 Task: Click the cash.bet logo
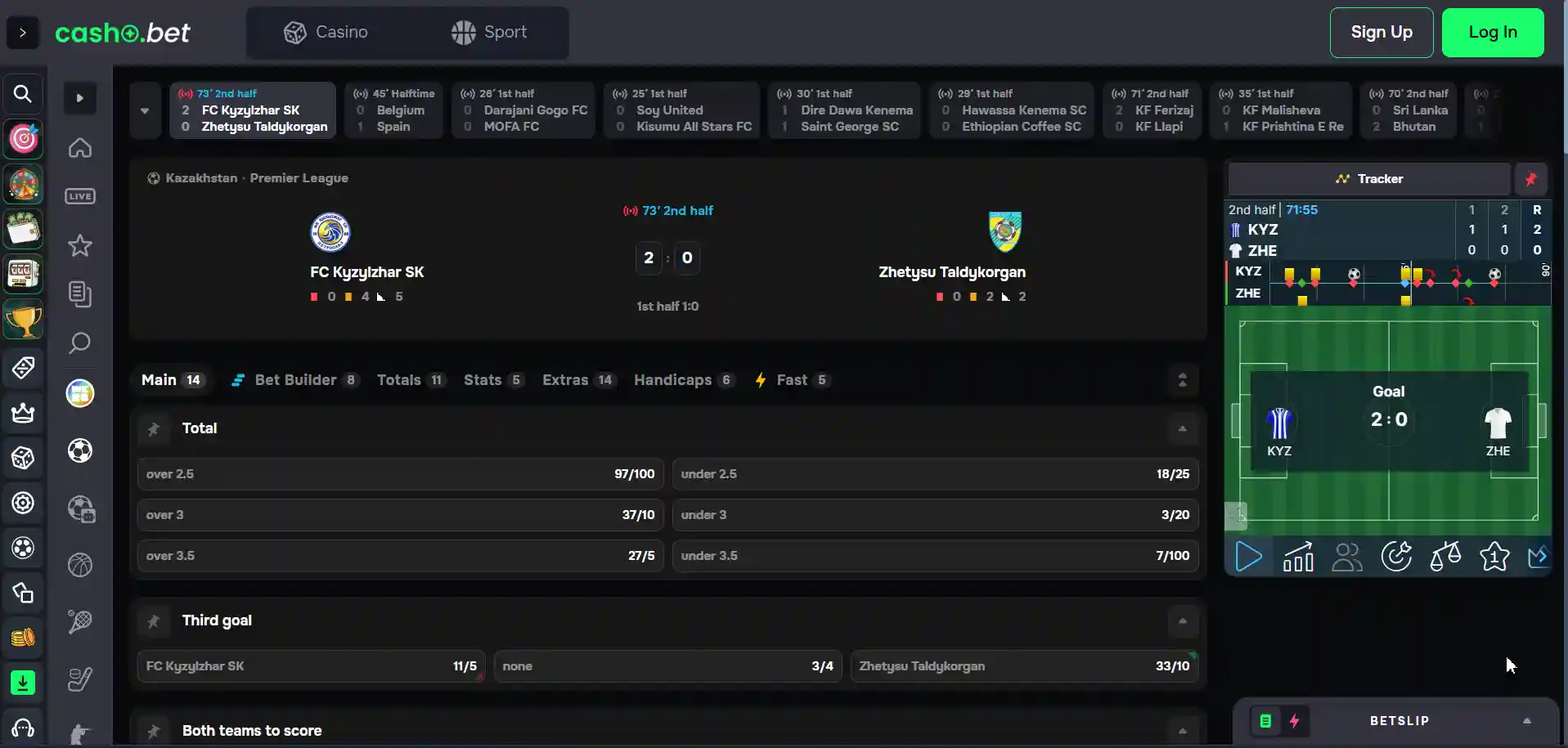(x=123, y=33)
